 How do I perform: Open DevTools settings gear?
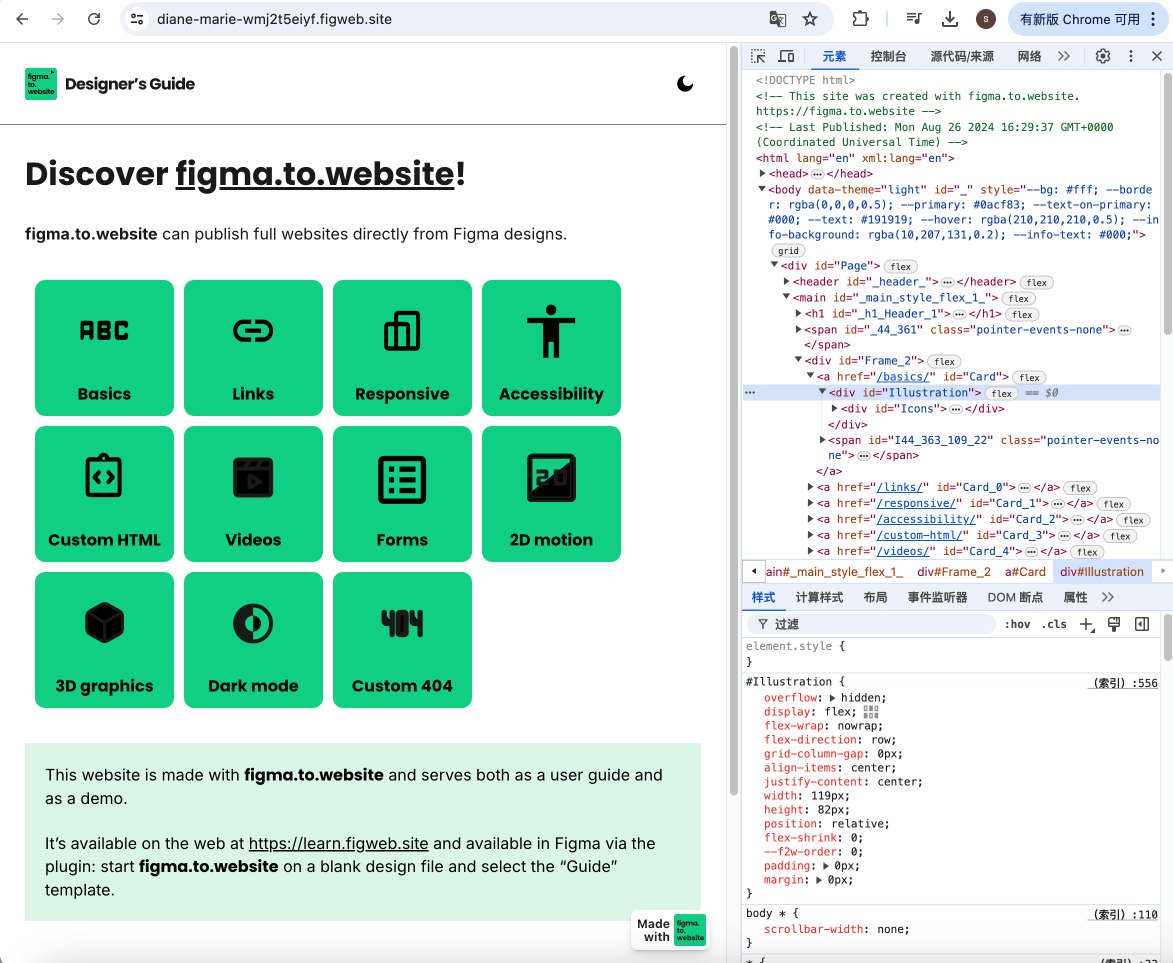pos(1103,56)
